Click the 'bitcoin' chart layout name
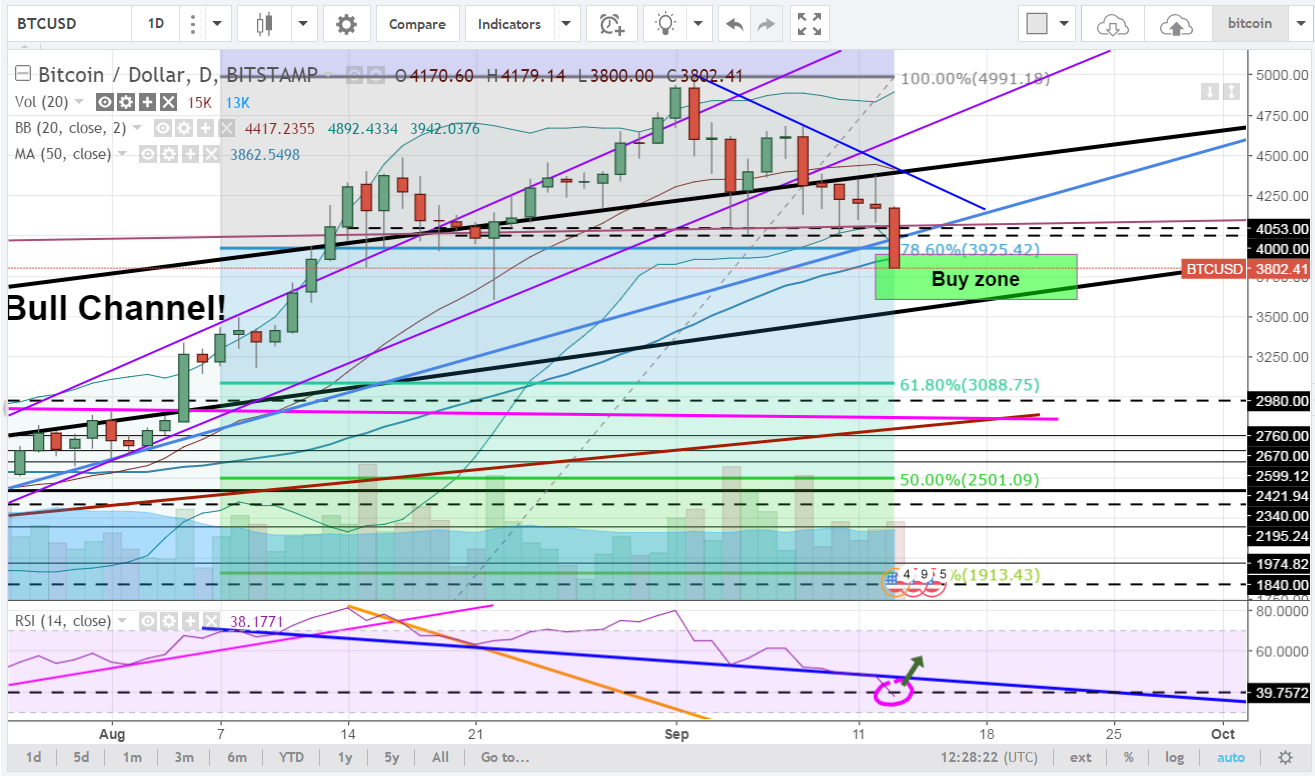 [x=1250, y=24]
